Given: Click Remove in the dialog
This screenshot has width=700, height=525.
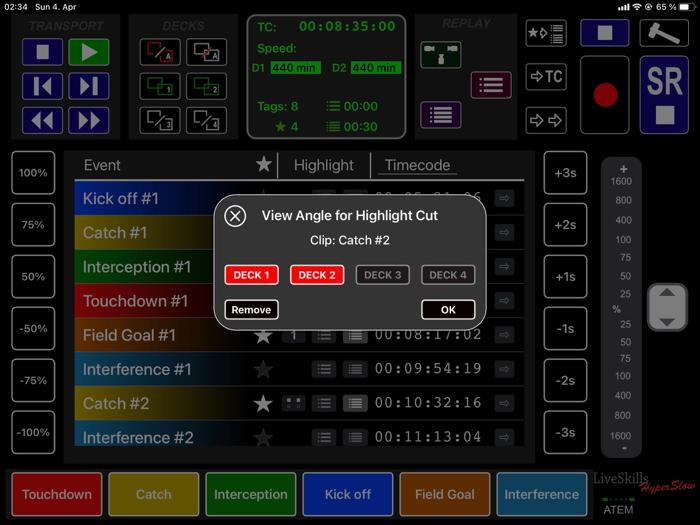Looking at the screenshot, I should (251, 309).
